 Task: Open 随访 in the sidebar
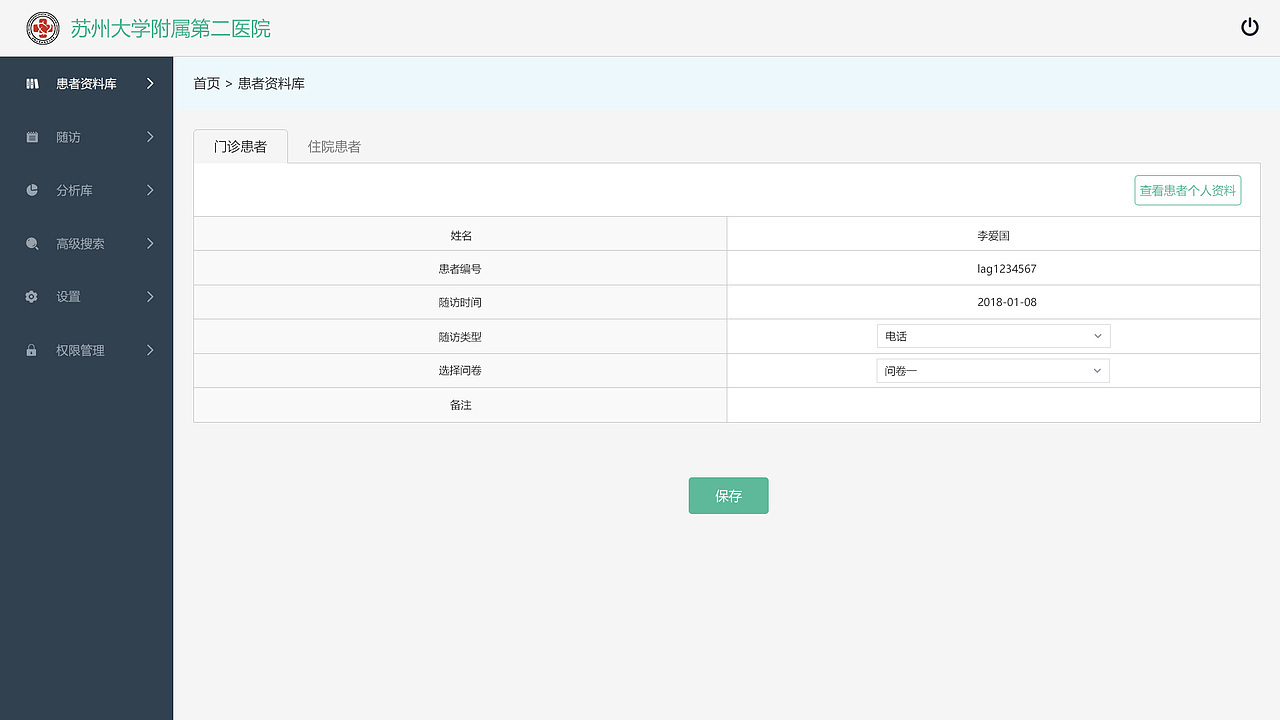point(86,137)
